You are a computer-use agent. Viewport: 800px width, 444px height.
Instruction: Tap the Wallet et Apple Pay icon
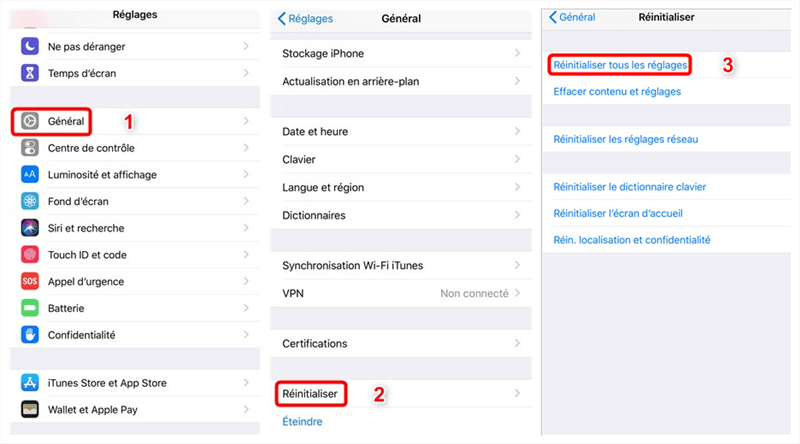coord(30,409)
